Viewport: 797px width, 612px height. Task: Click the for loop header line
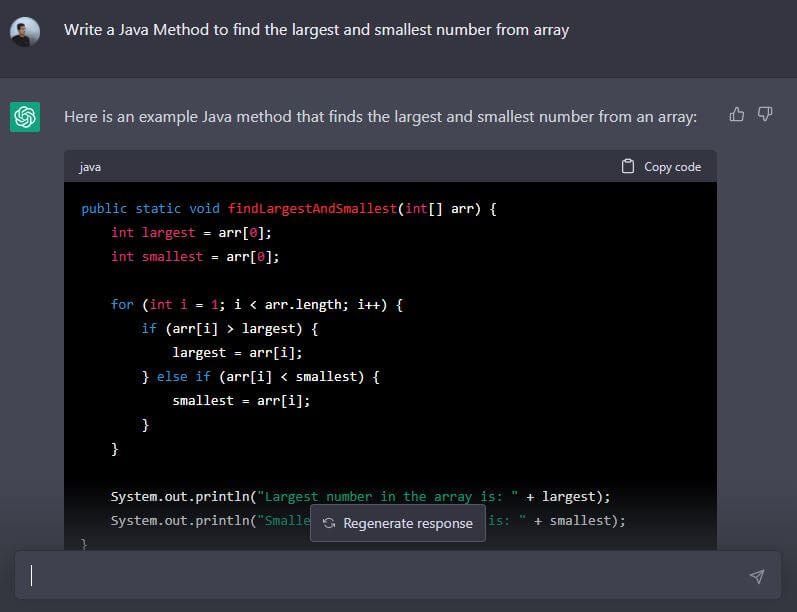[256, 304]
